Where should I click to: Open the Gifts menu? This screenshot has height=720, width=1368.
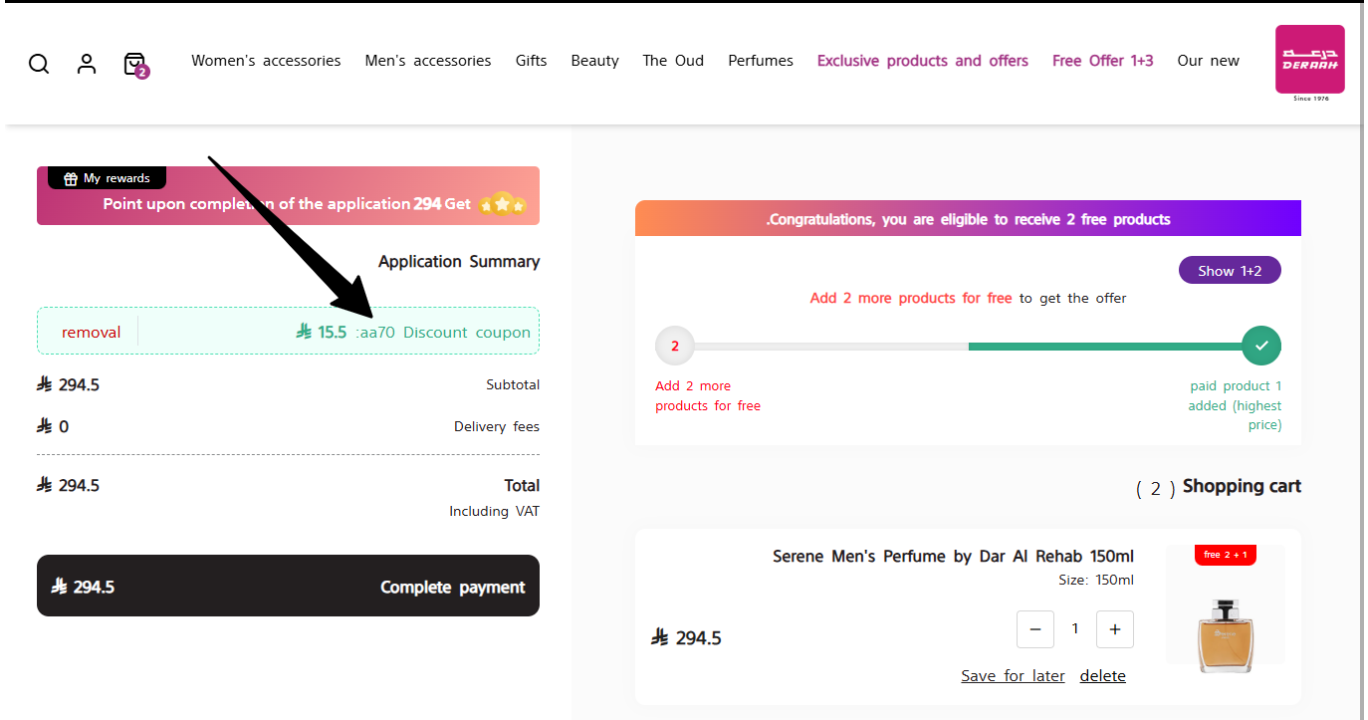(531, 61)
